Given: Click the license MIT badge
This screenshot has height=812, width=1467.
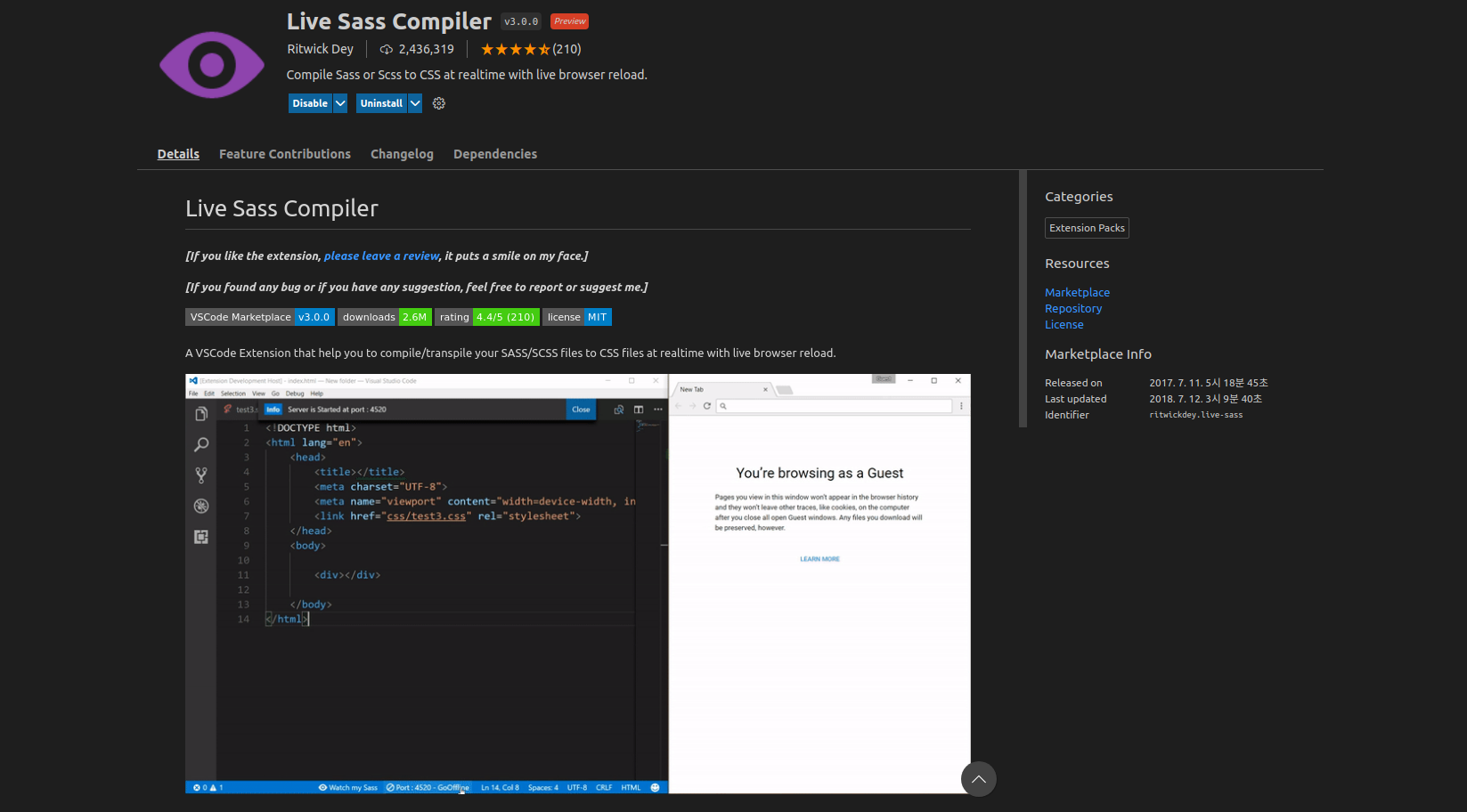Looking at the screenshot, I should 577,317.
